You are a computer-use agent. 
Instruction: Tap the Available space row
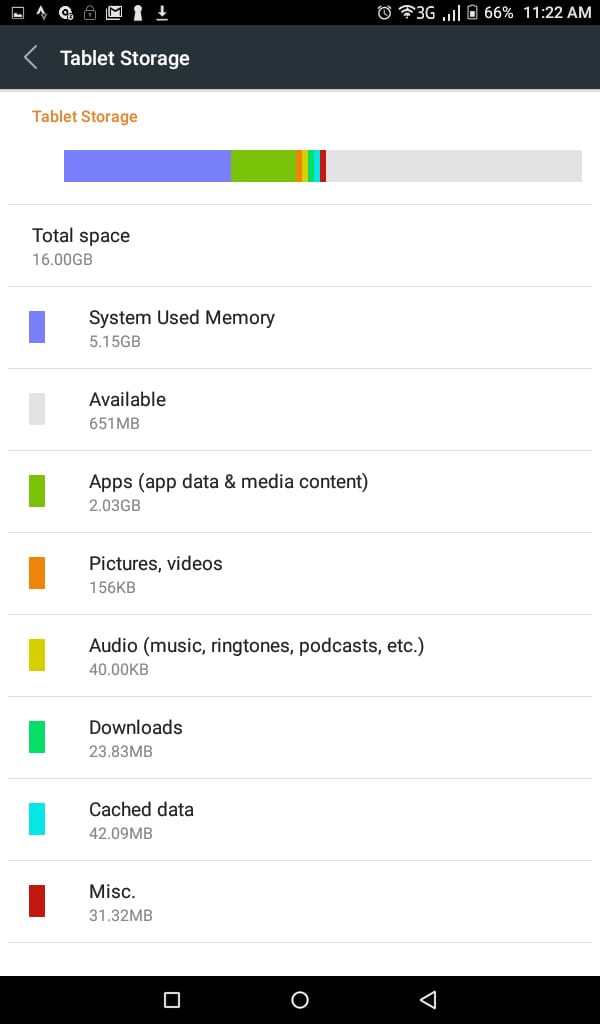tap(300, 409)
